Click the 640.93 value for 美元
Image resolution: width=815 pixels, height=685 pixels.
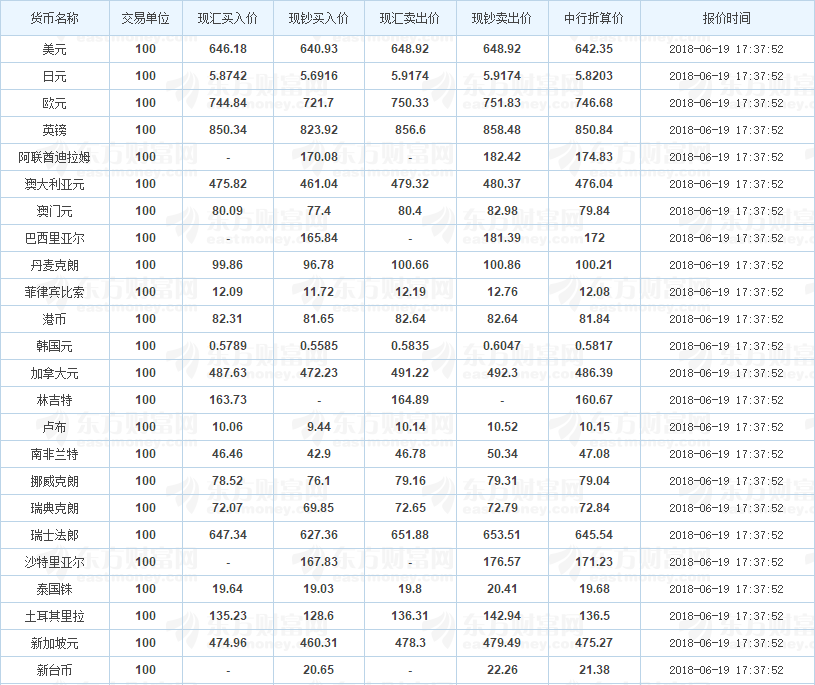319,49
